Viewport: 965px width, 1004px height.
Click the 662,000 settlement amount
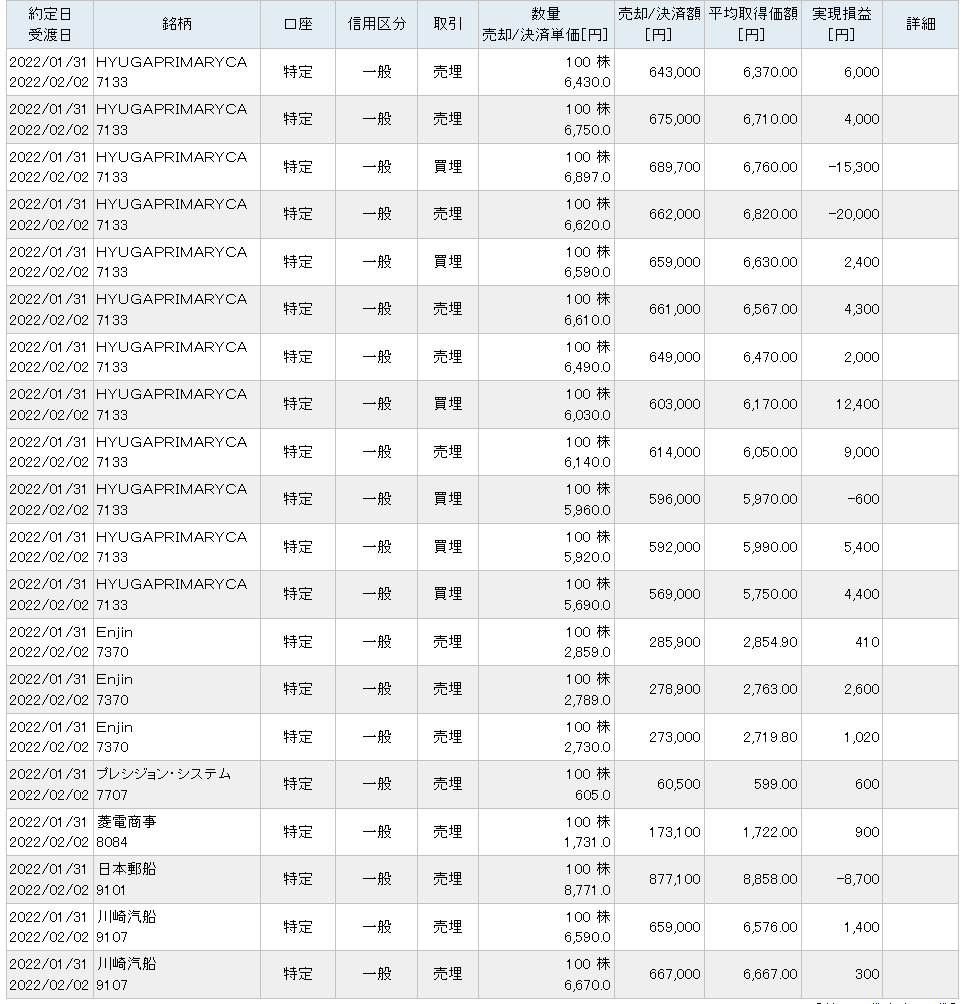[674, 215]
